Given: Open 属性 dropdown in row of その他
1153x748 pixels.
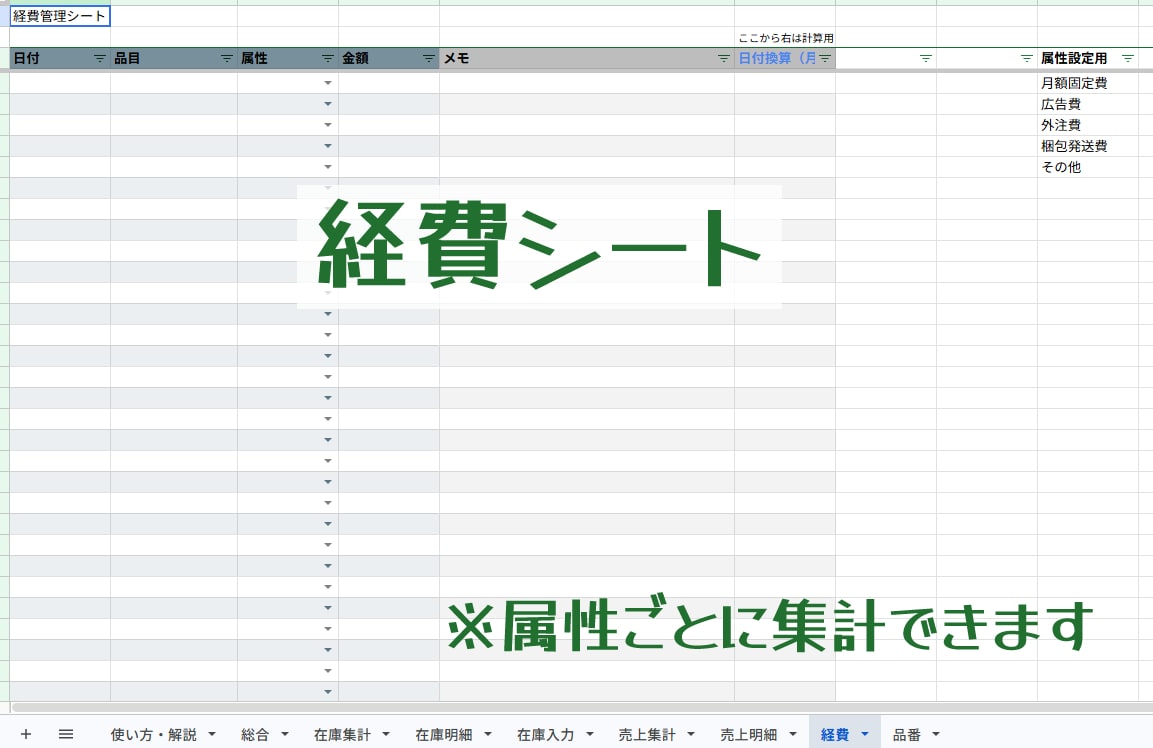Looking at the screenshot, I should [x=328, y=167].
